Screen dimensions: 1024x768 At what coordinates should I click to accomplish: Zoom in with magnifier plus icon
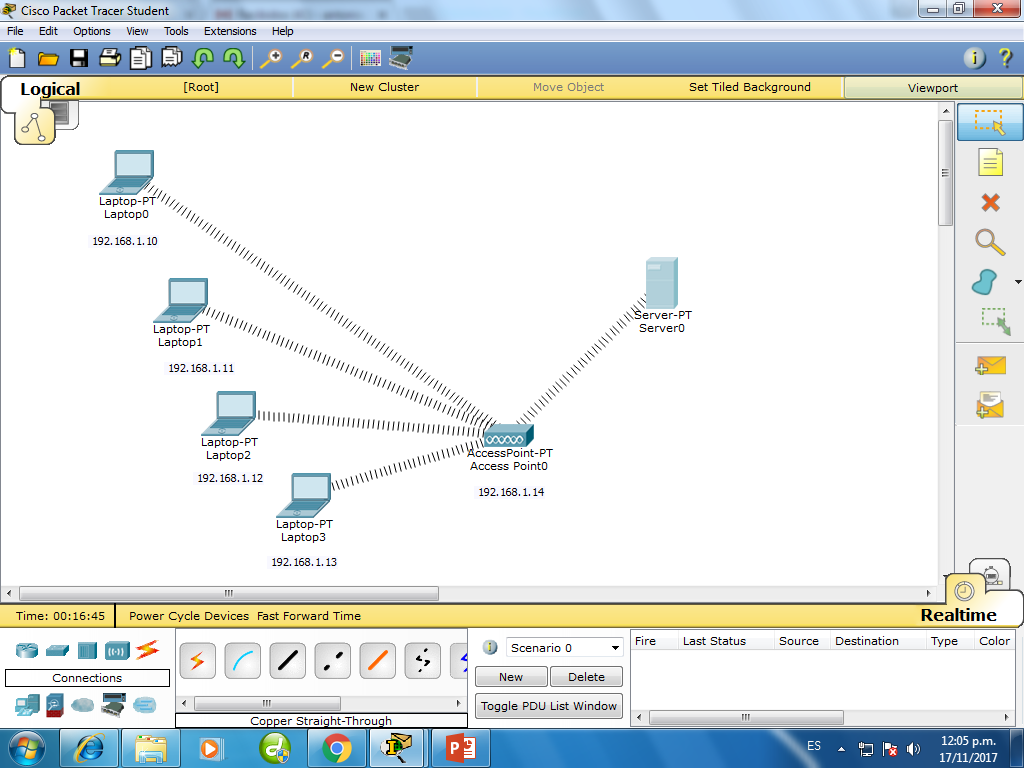pyautogui.click(x=271, y=58)
